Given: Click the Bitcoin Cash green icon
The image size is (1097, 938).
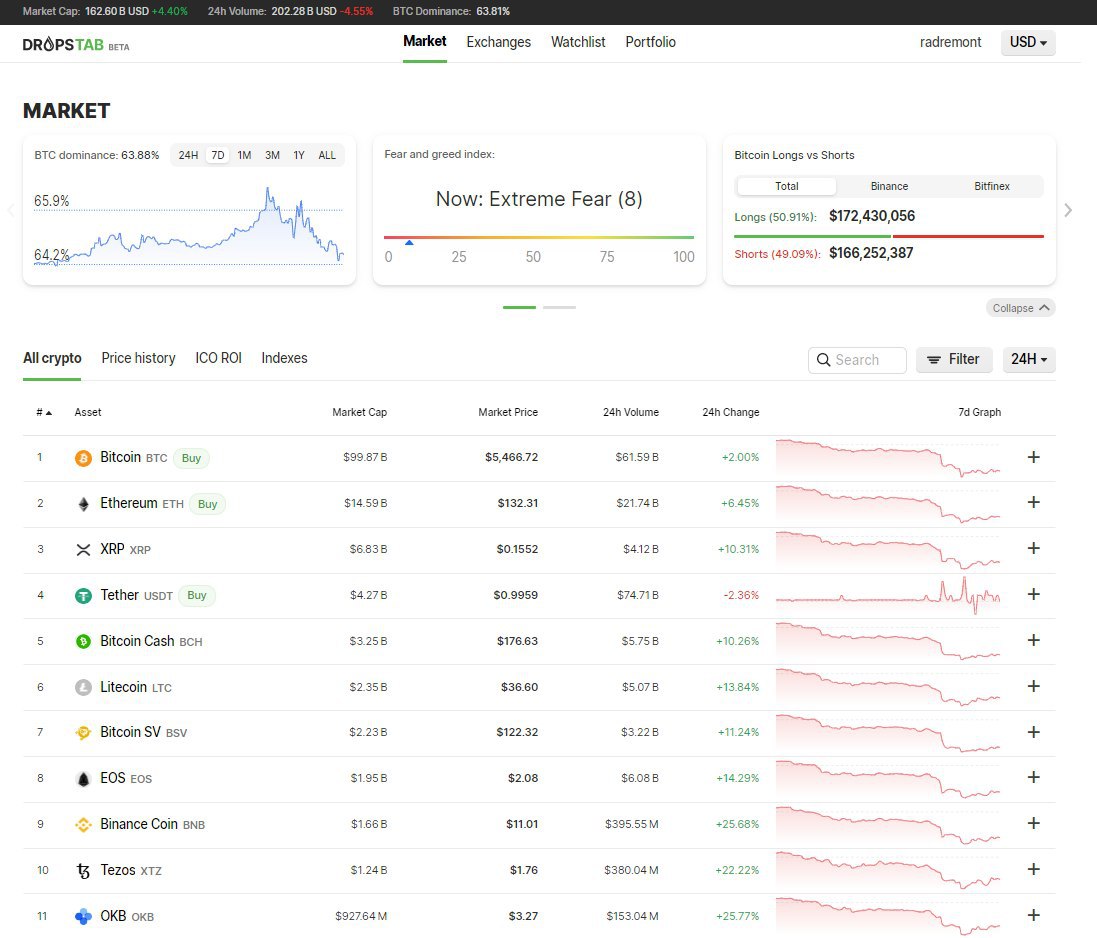Looking at the screenshot, I should (83, 641).
